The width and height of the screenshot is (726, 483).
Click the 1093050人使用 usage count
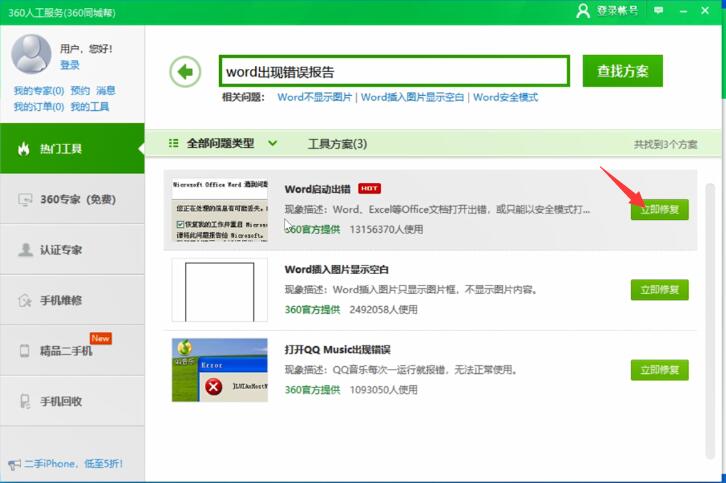point(383,389)
